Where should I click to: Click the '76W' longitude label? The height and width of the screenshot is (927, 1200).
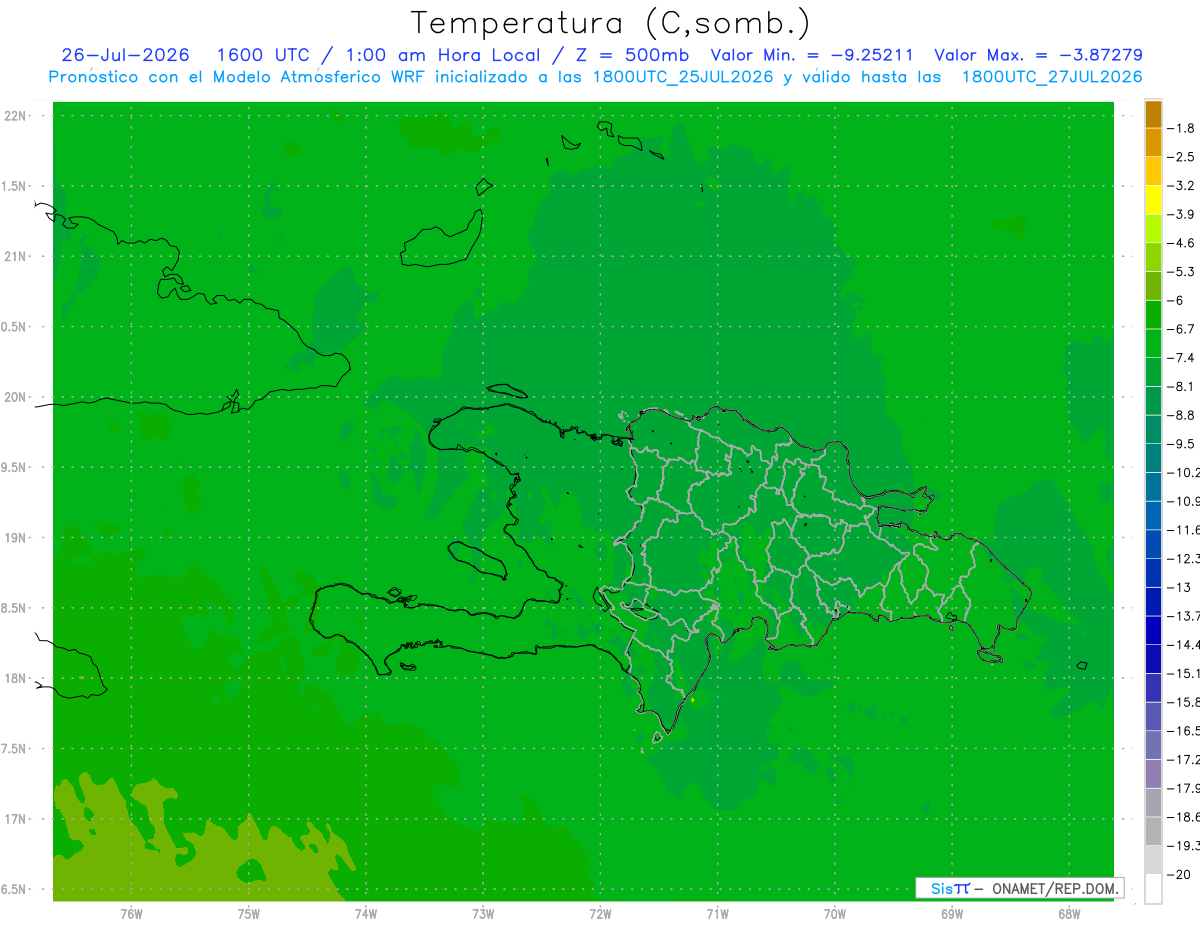point(131,913)
